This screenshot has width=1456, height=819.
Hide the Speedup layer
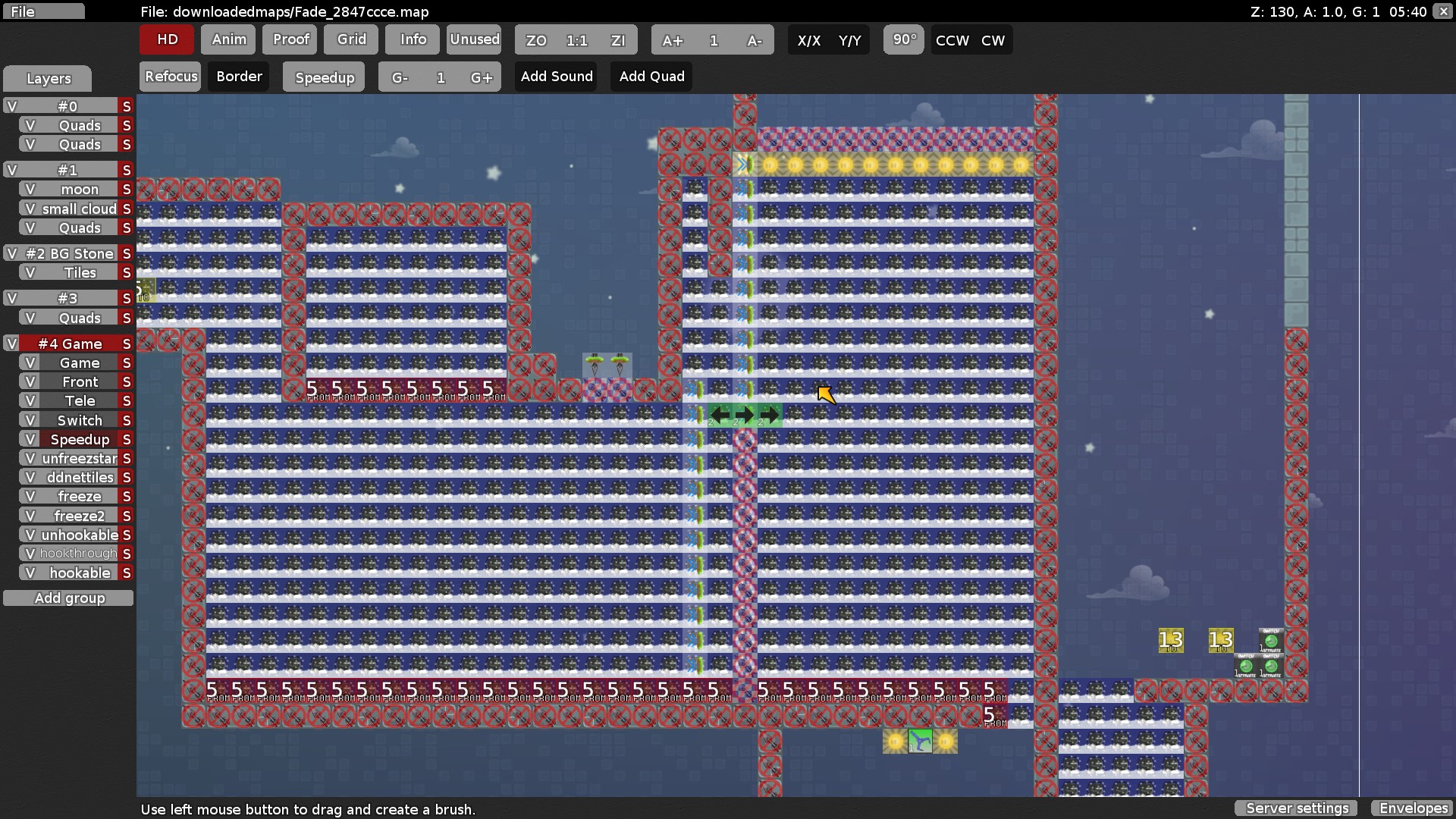pyautogui.click(x=30, y=439)
